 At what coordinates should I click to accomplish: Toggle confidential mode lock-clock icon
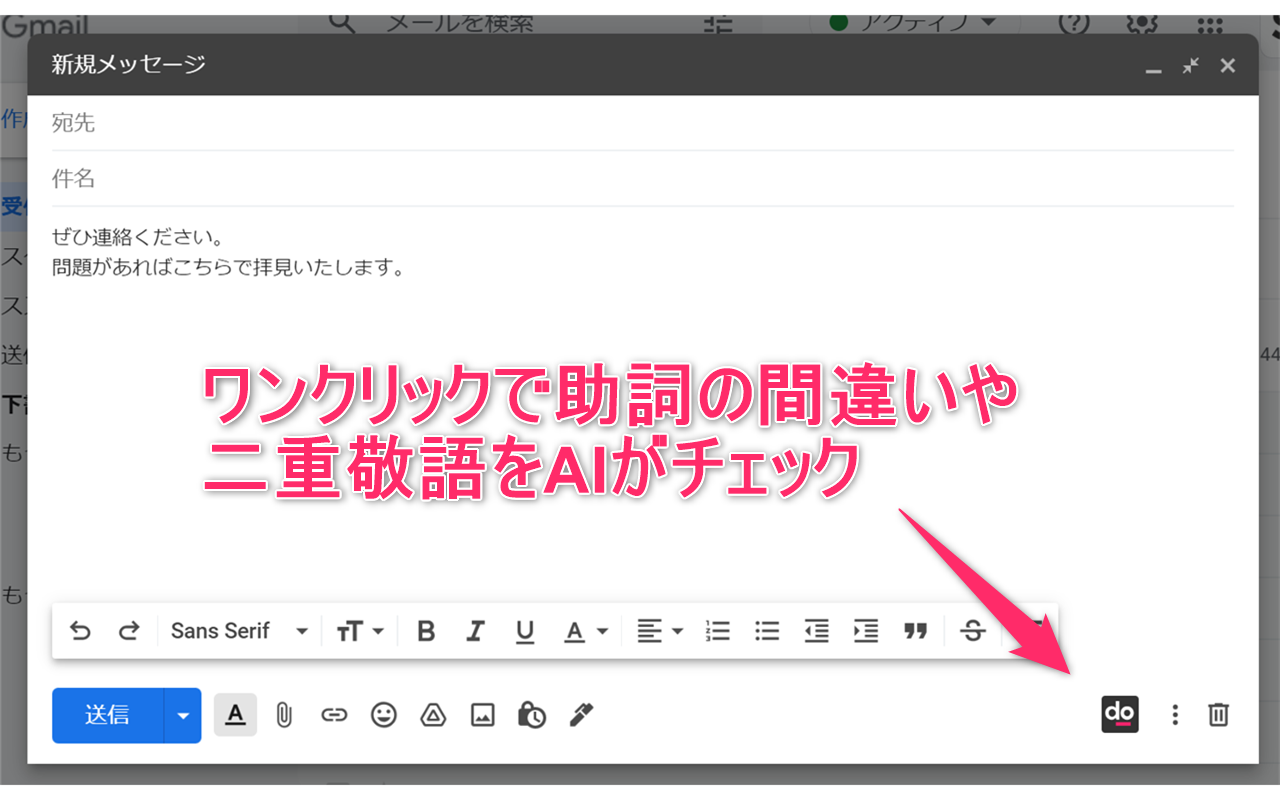[532, 715]
